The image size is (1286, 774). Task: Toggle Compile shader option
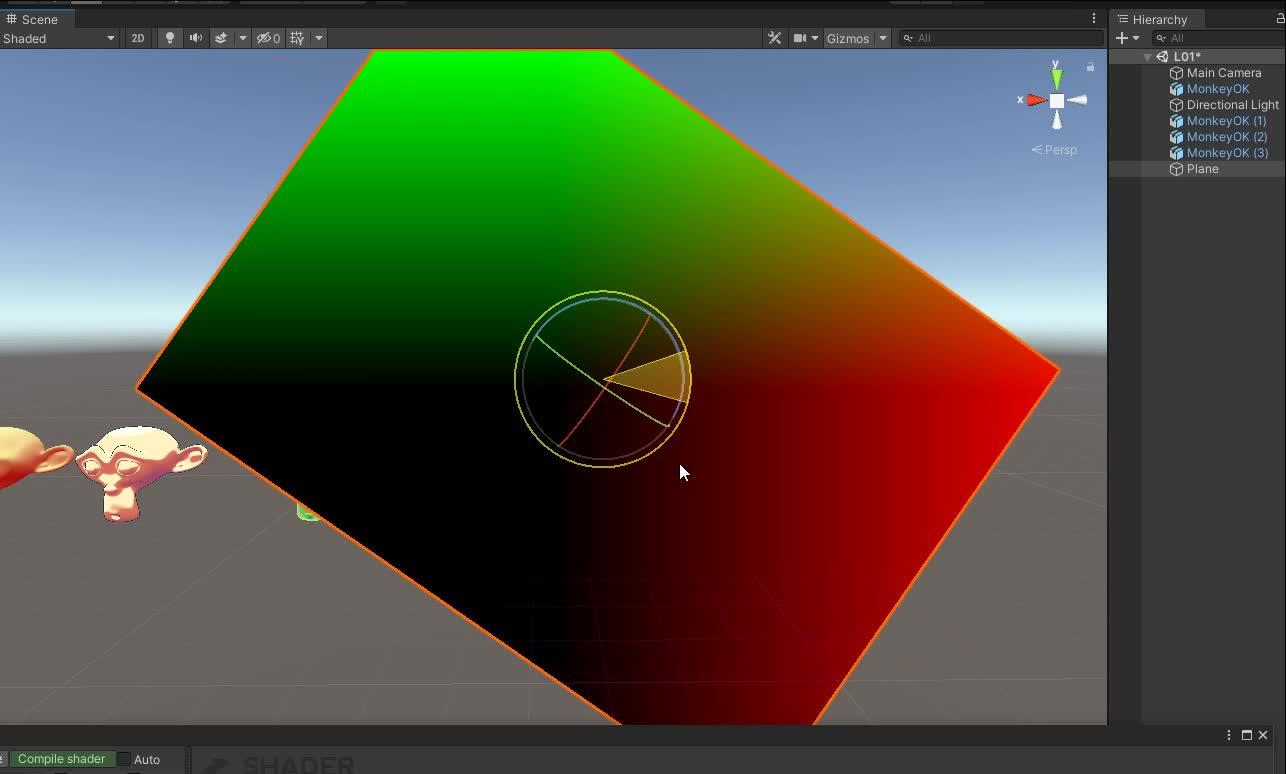[x=62, y=759]
